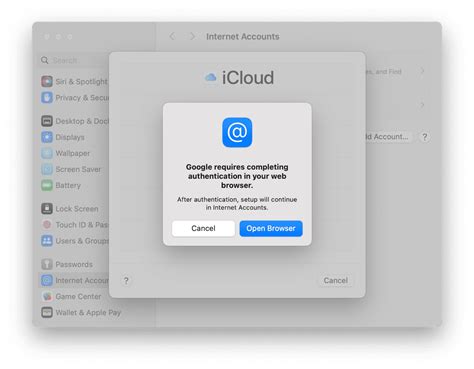Select Wallet & Apple Pay sidebar icon
This screenshot has width=474, height=369.
point(47,312)
